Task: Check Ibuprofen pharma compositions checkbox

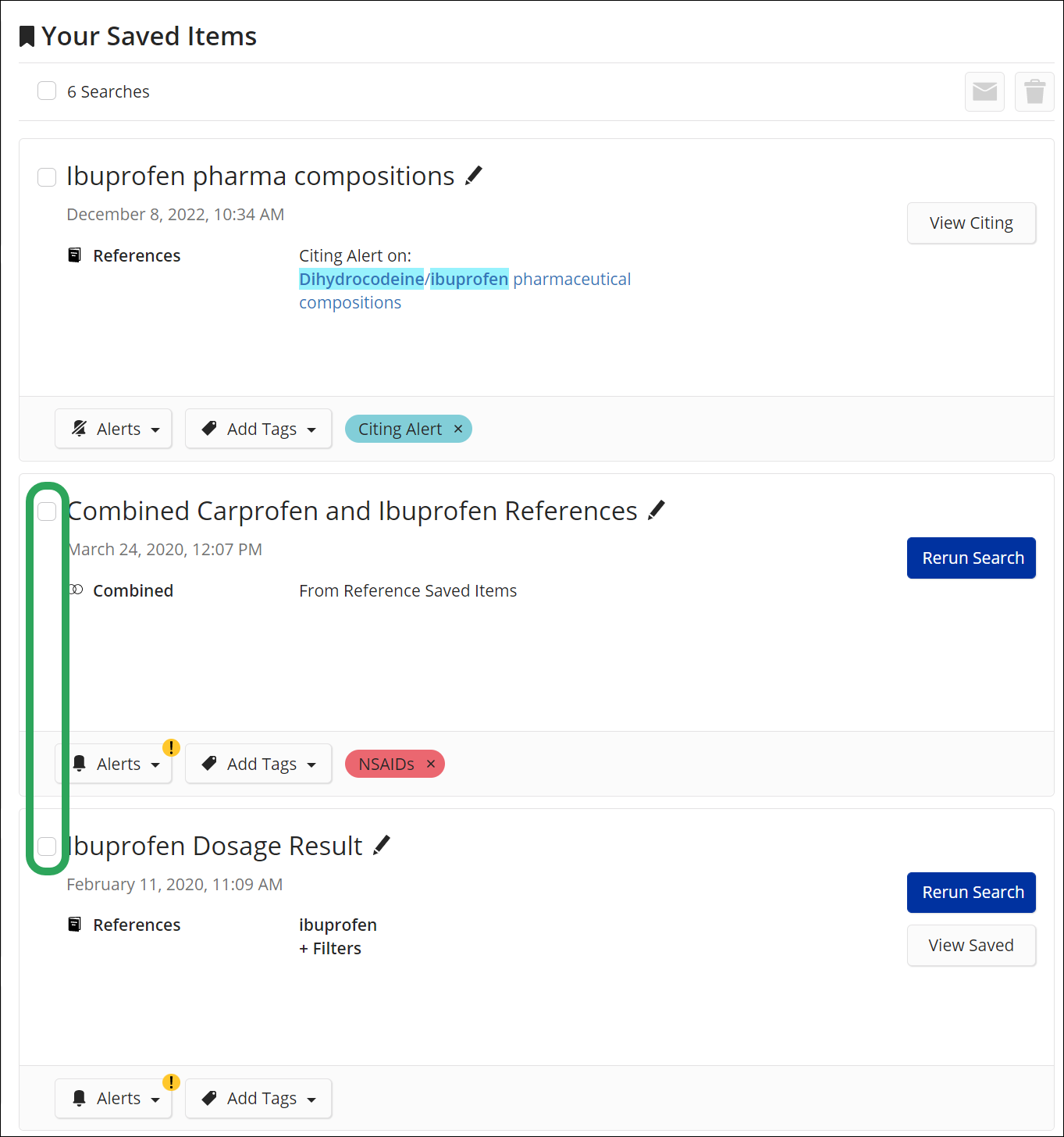Action: pos(47,177)
